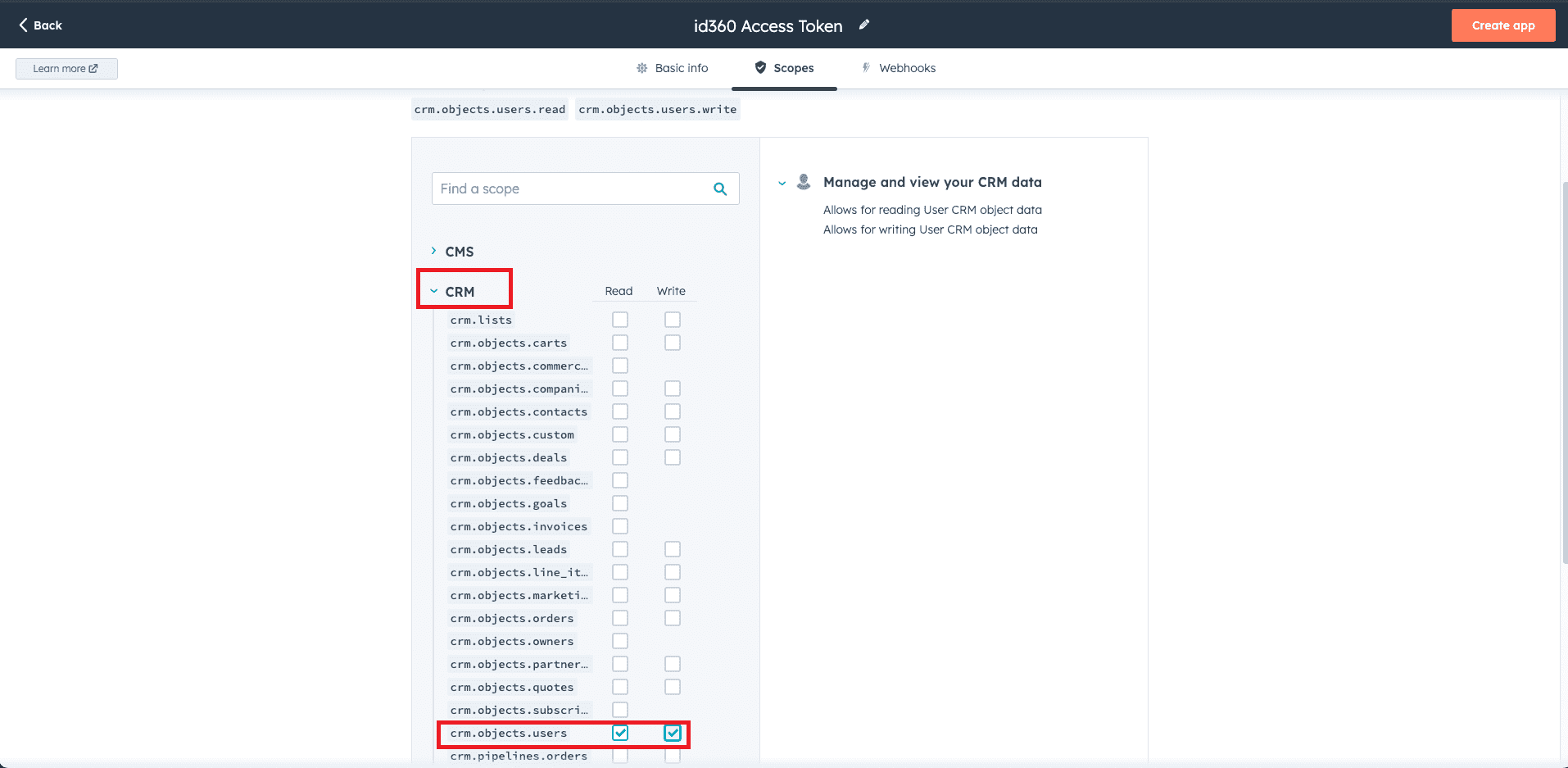
Task: Enable Write for crm.objects.contacts
Action: click(673, 411)
